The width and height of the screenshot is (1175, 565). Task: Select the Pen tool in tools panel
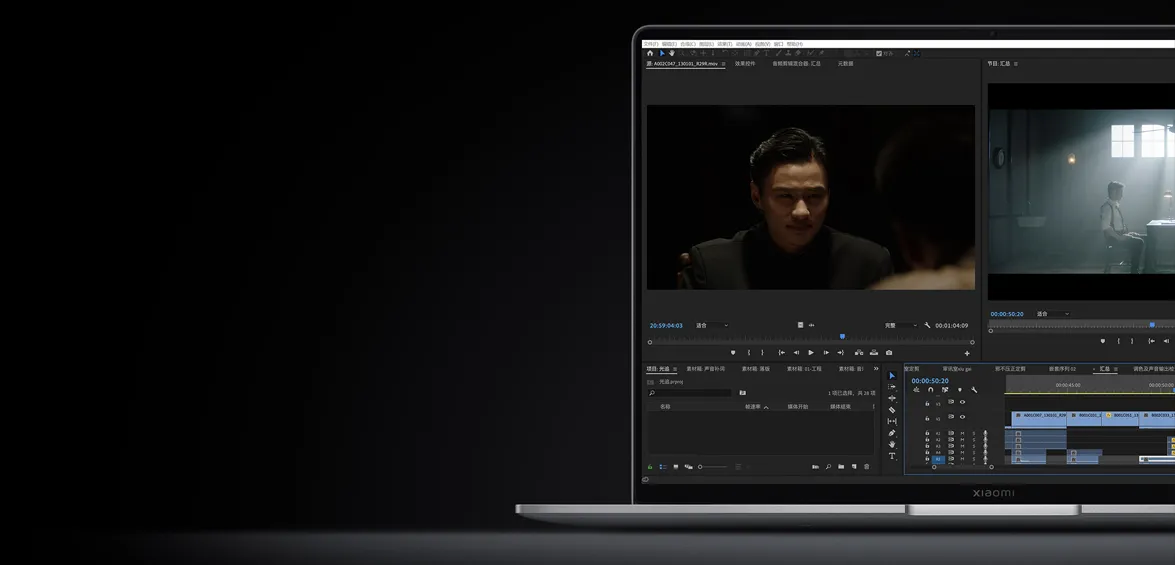coord(892,433)
